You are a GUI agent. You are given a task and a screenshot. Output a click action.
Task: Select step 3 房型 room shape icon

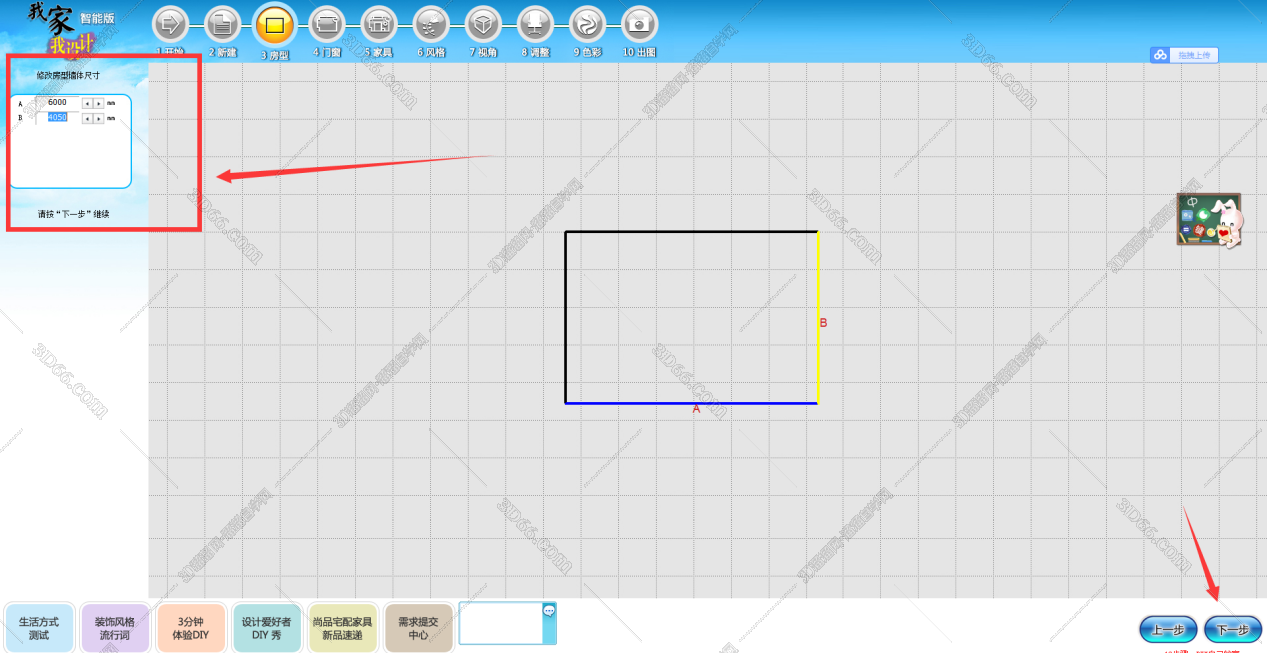point(275,24)
